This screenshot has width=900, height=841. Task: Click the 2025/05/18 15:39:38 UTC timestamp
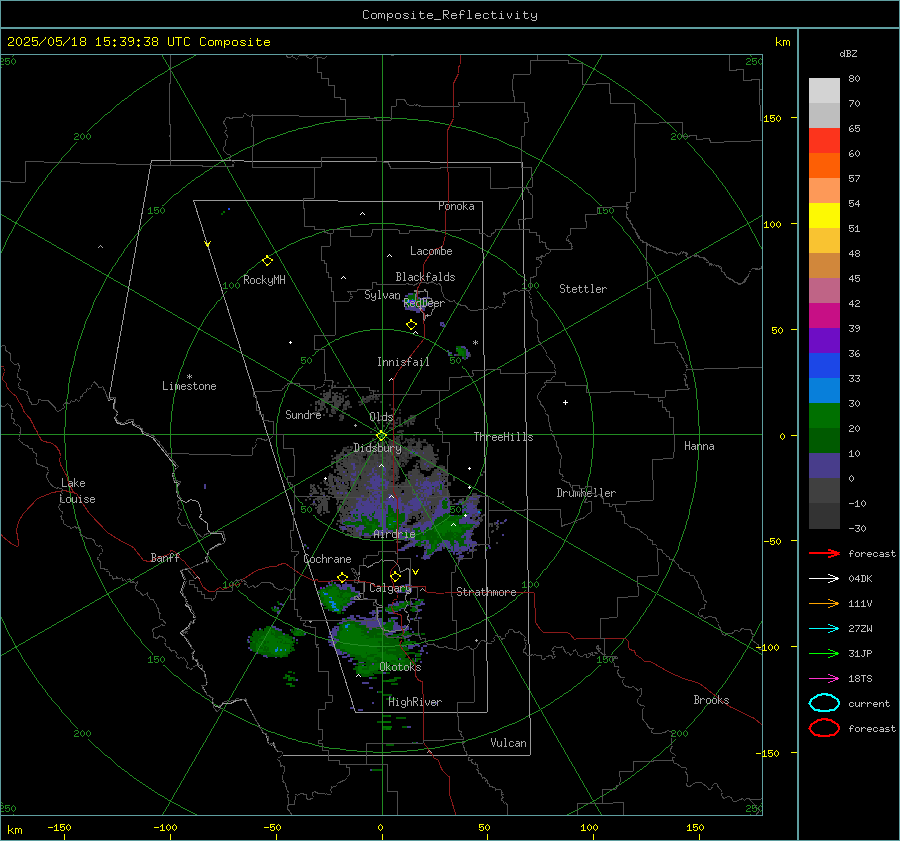tap(87, 42)
